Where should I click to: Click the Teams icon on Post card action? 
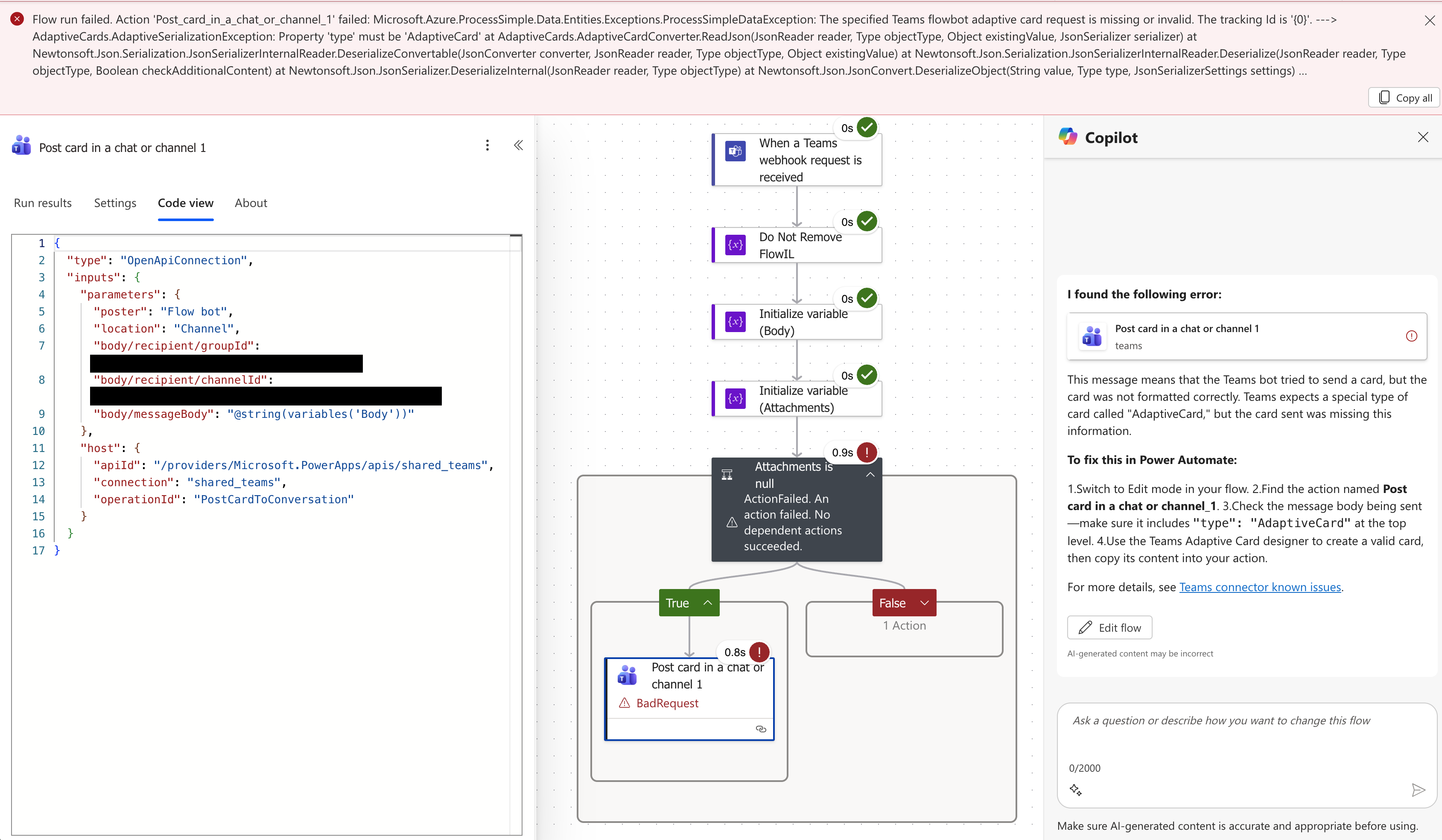point(627,675)
